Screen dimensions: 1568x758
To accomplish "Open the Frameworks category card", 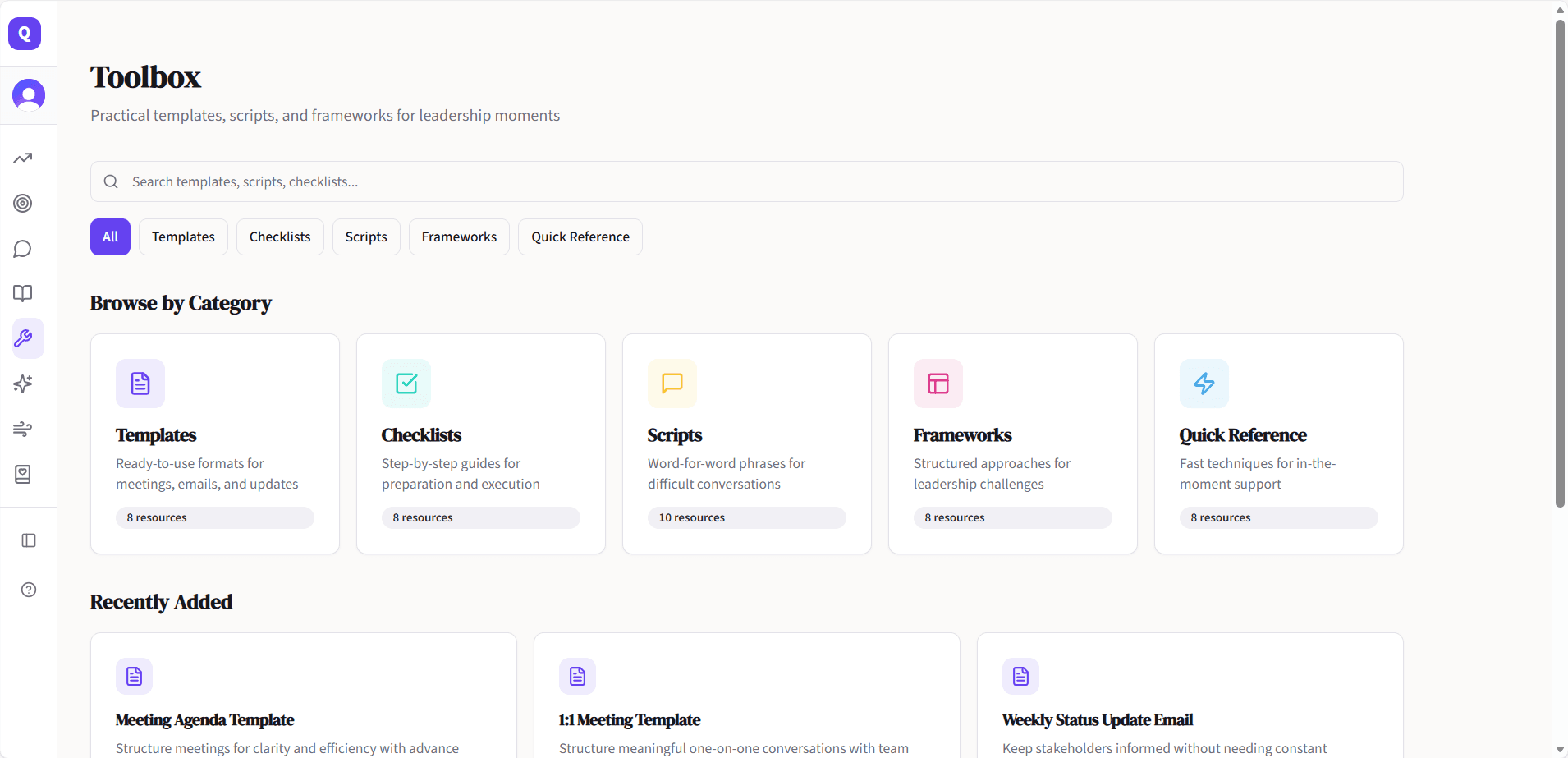I will point(1012,443).
